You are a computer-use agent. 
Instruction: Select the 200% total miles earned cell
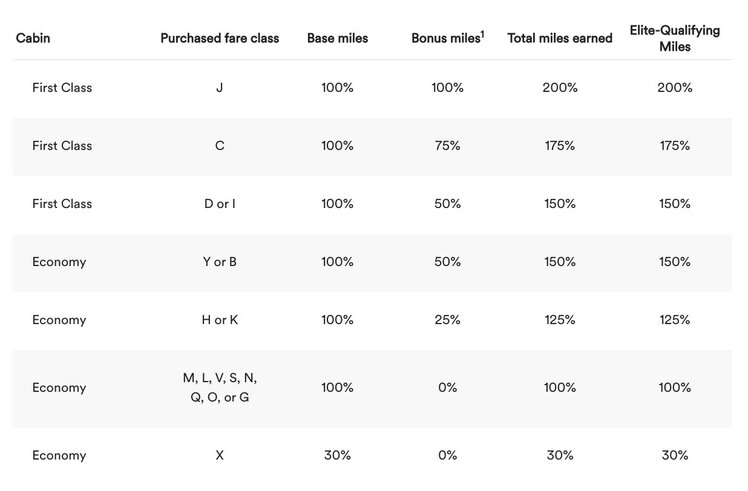click(x=560, y=88)
